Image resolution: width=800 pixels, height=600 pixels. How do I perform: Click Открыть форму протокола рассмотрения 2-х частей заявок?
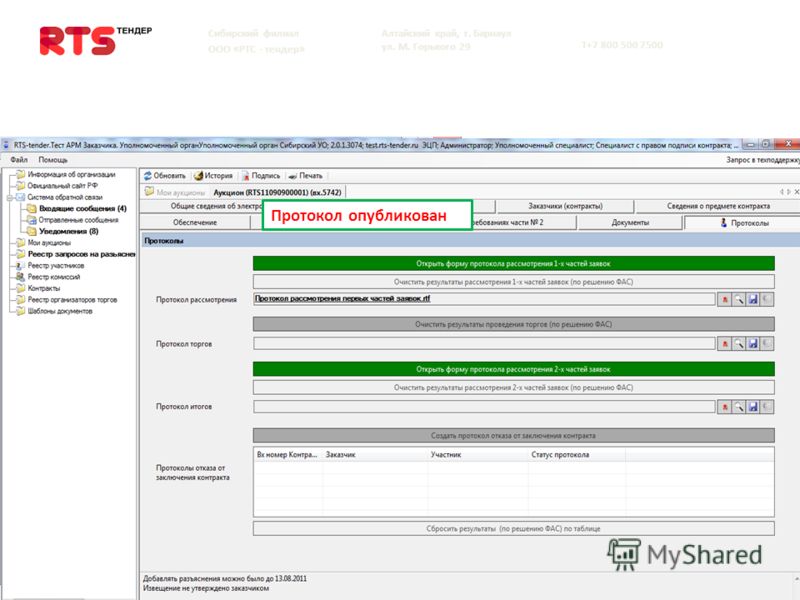pyautogui.click(x=514, y=369)
